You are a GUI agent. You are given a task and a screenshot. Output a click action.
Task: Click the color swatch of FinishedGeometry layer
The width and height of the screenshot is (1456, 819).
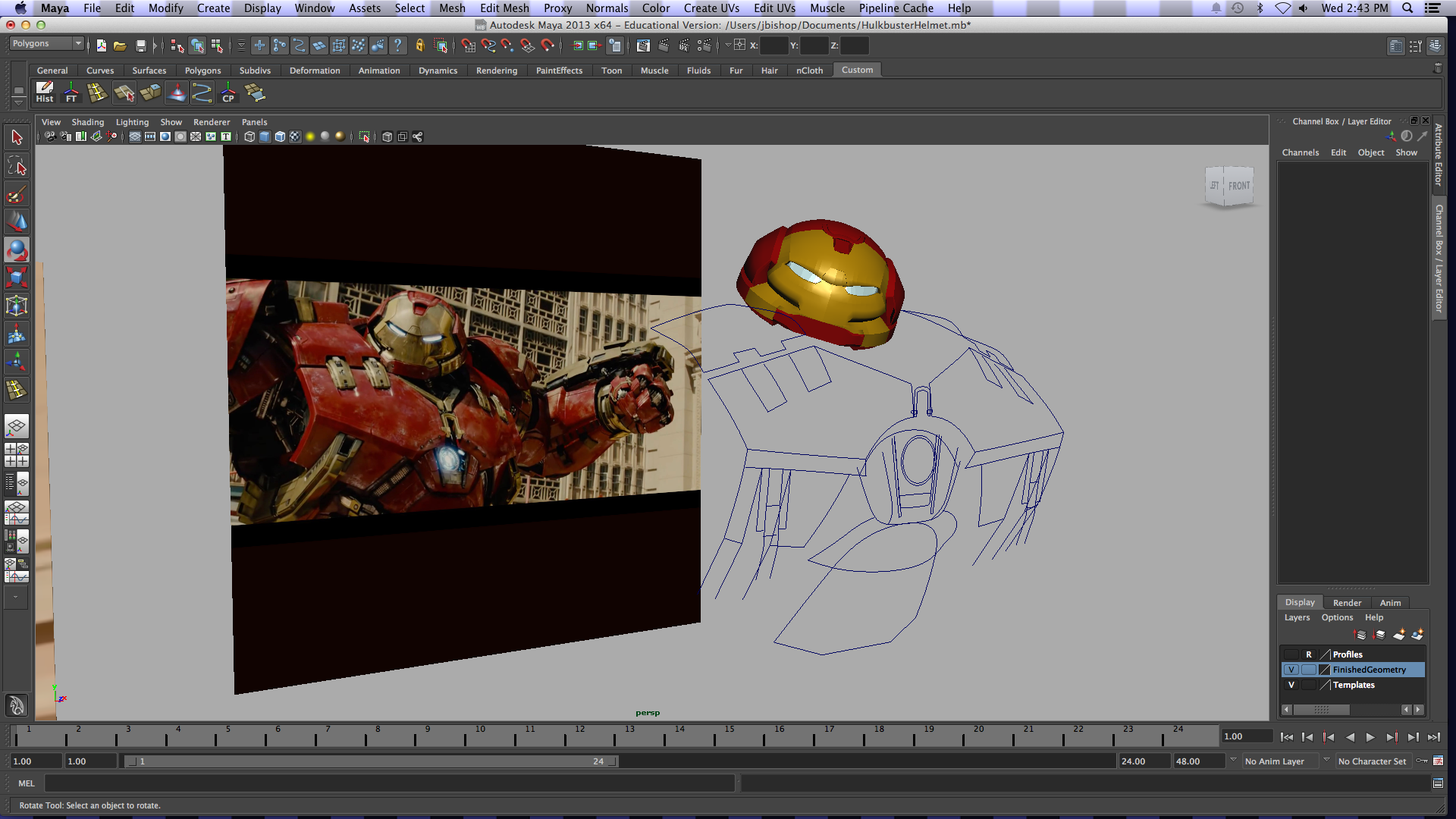tap(1325, 670)
